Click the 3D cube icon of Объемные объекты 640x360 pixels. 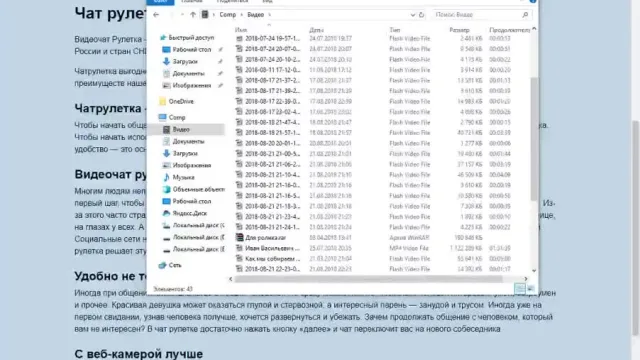(166, 189)
